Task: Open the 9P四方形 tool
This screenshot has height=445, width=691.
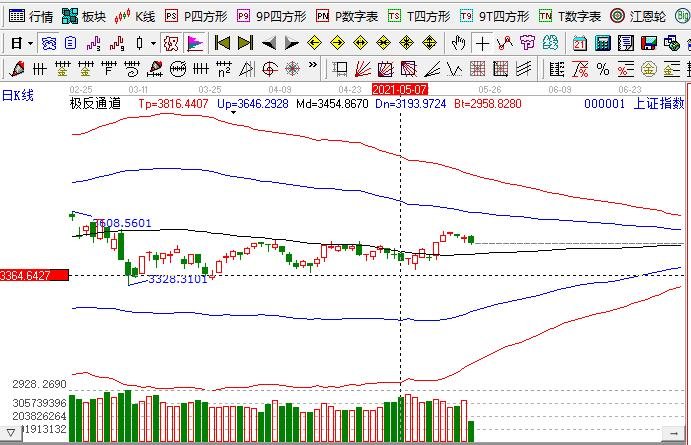Action: tap(271, 17)
